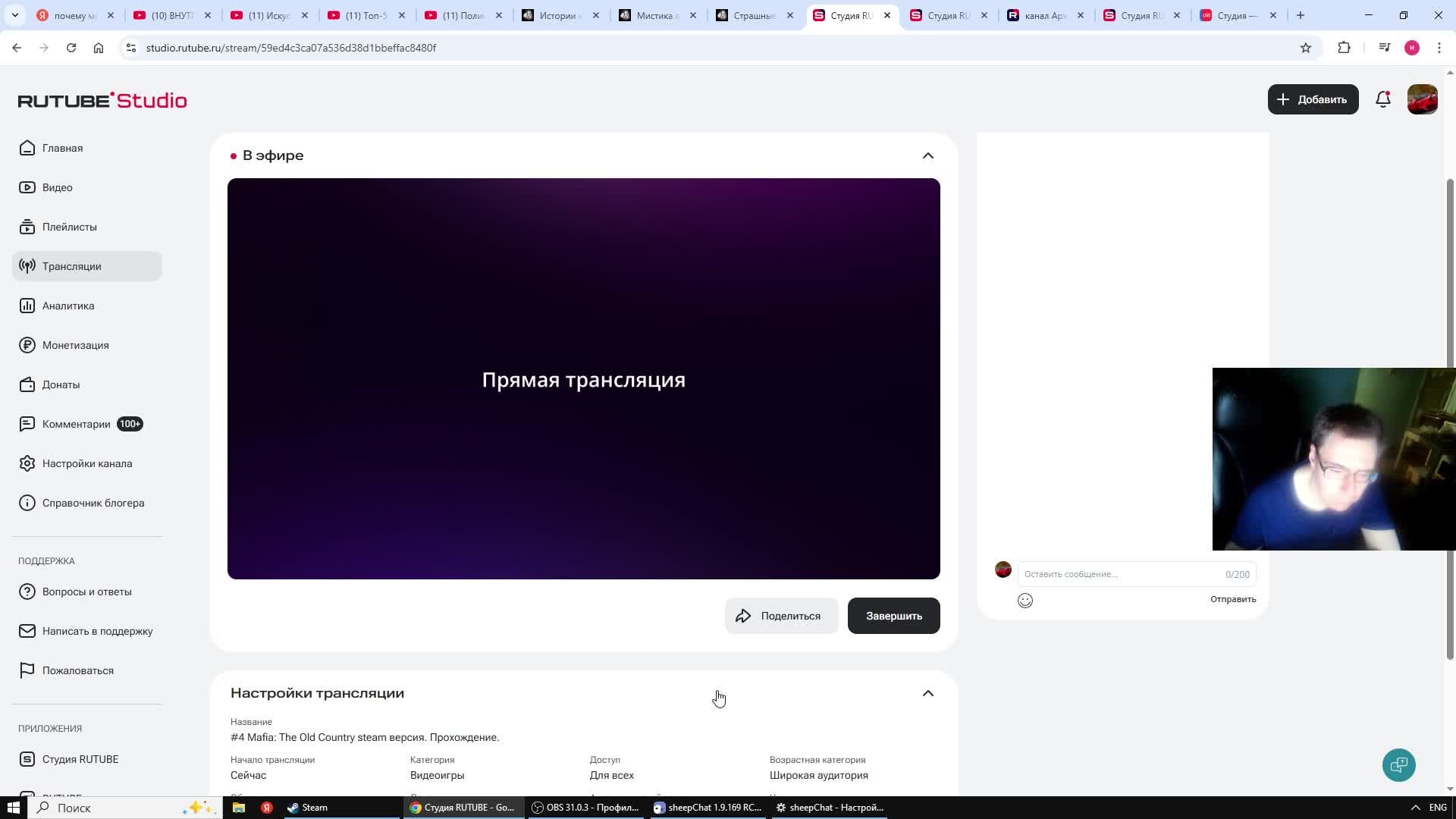Click the emoji smiley icon in chat

(x=1025, y=601)
